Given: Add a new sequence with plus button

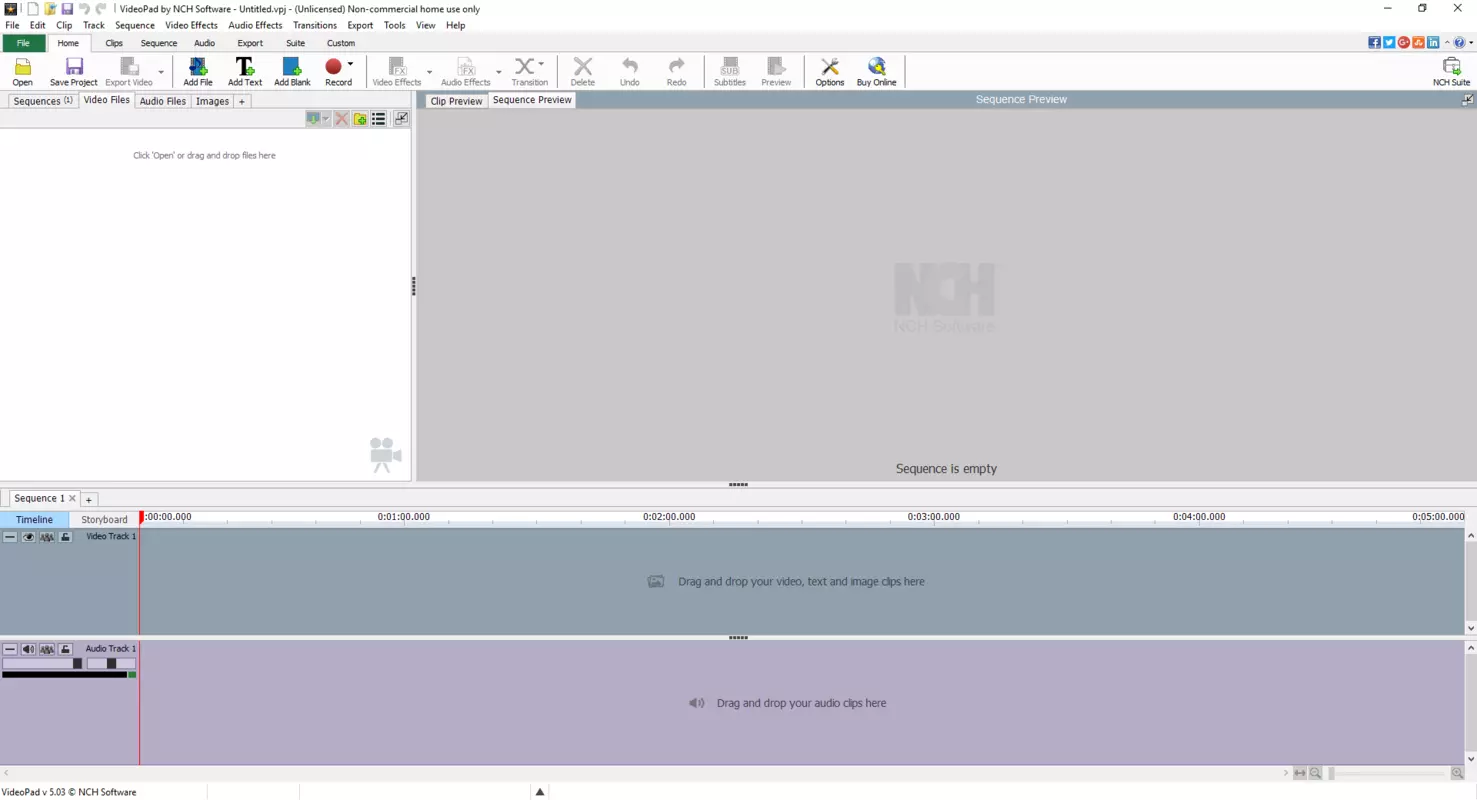Looking at the screenshot, I should (88, 499).
